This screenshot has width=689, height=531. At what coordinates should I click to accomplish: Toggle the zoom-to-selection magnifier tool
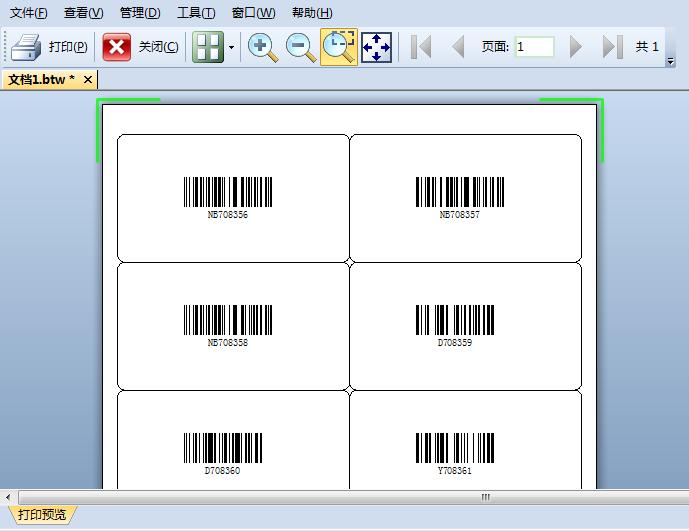click(x=339, y=47)
